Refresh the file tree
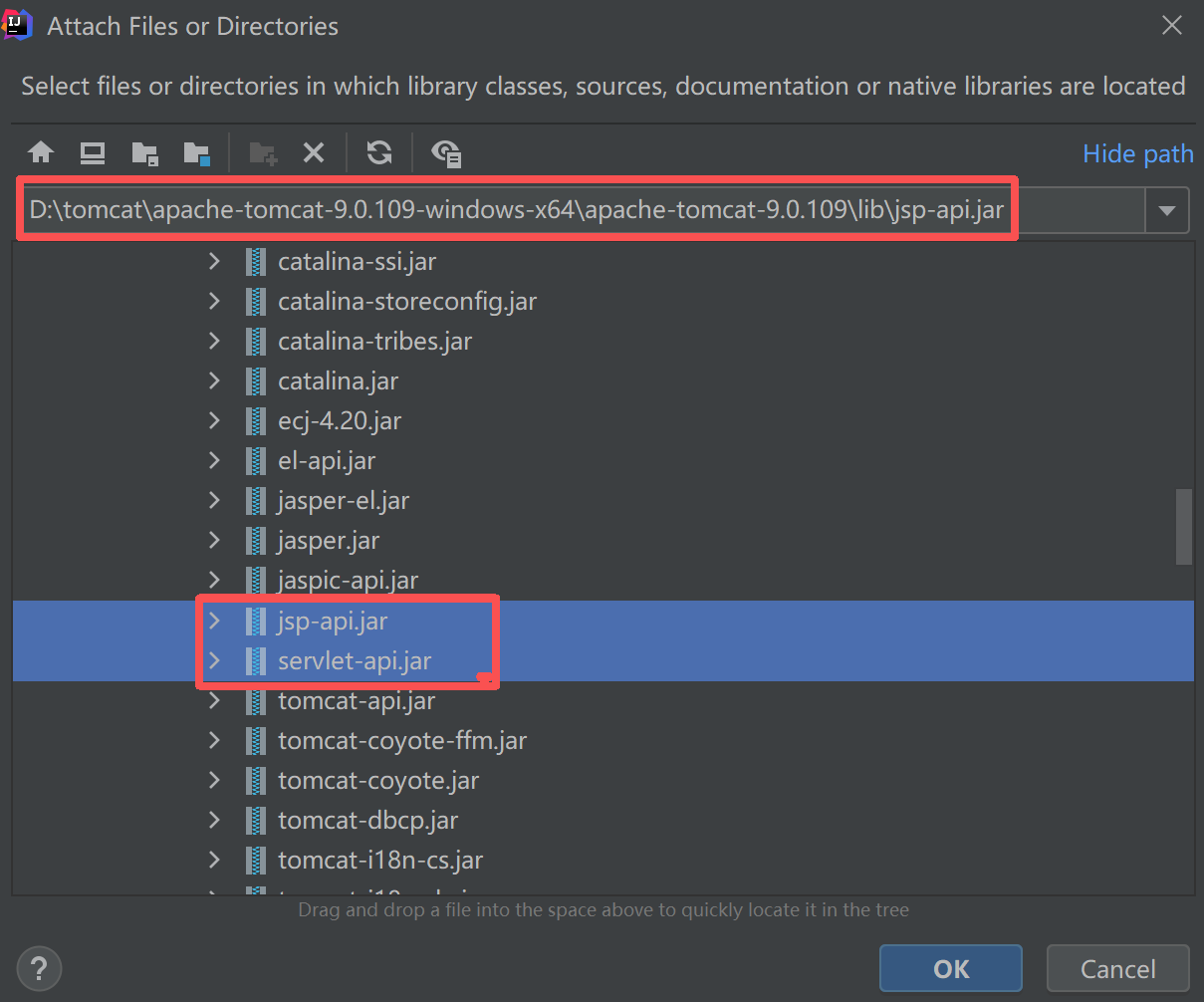This screenshot has width=1204, height=1002. [x=379, y=152]
